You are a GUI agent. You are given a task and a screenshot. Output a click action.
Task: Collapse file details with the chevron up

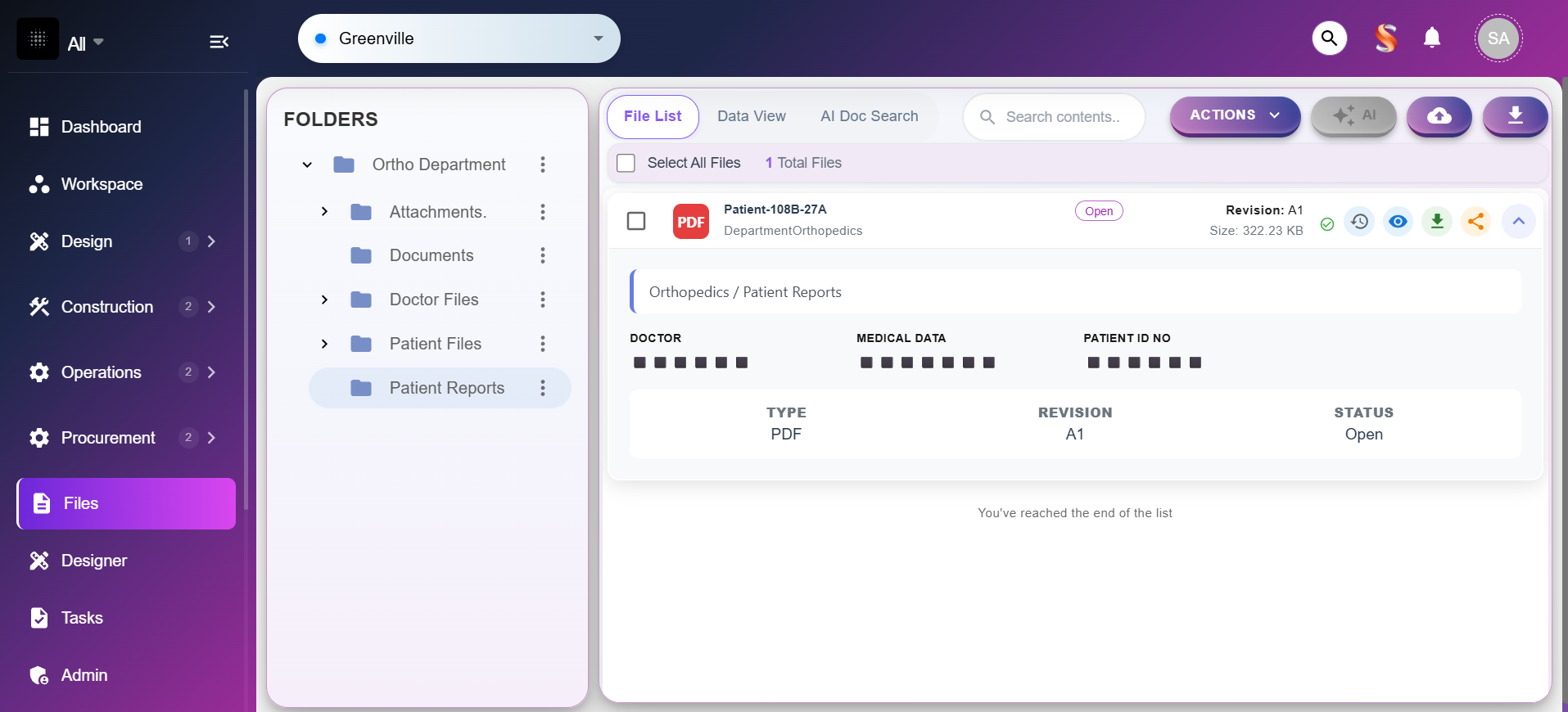(x=1518, y=222)
